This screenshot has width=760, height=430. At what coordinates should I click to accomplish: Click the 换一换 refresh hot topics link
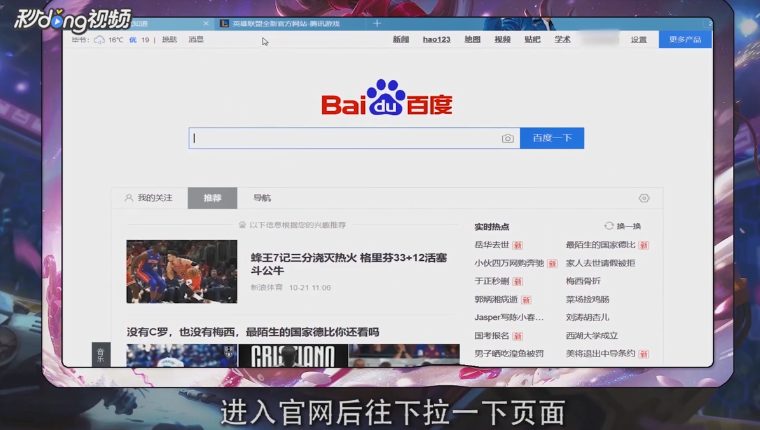pos(629,226)
